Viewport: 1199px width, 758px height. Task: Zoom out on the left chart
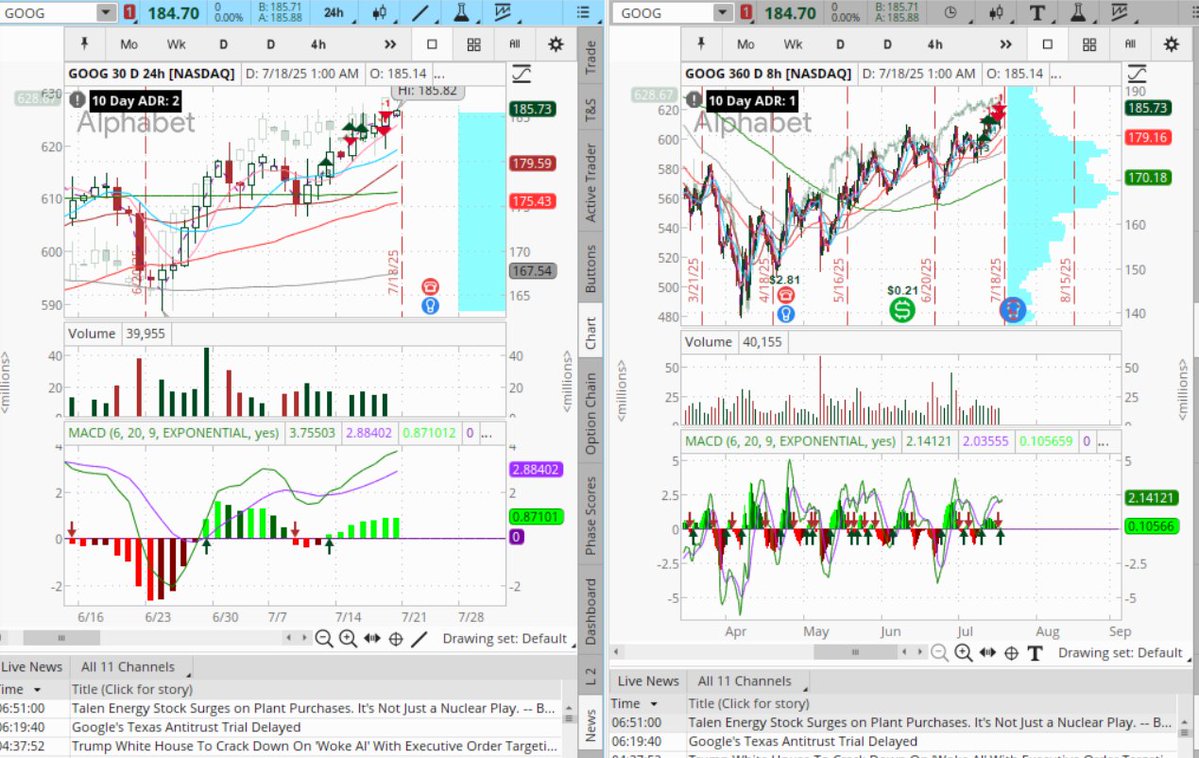click(324, 639)
